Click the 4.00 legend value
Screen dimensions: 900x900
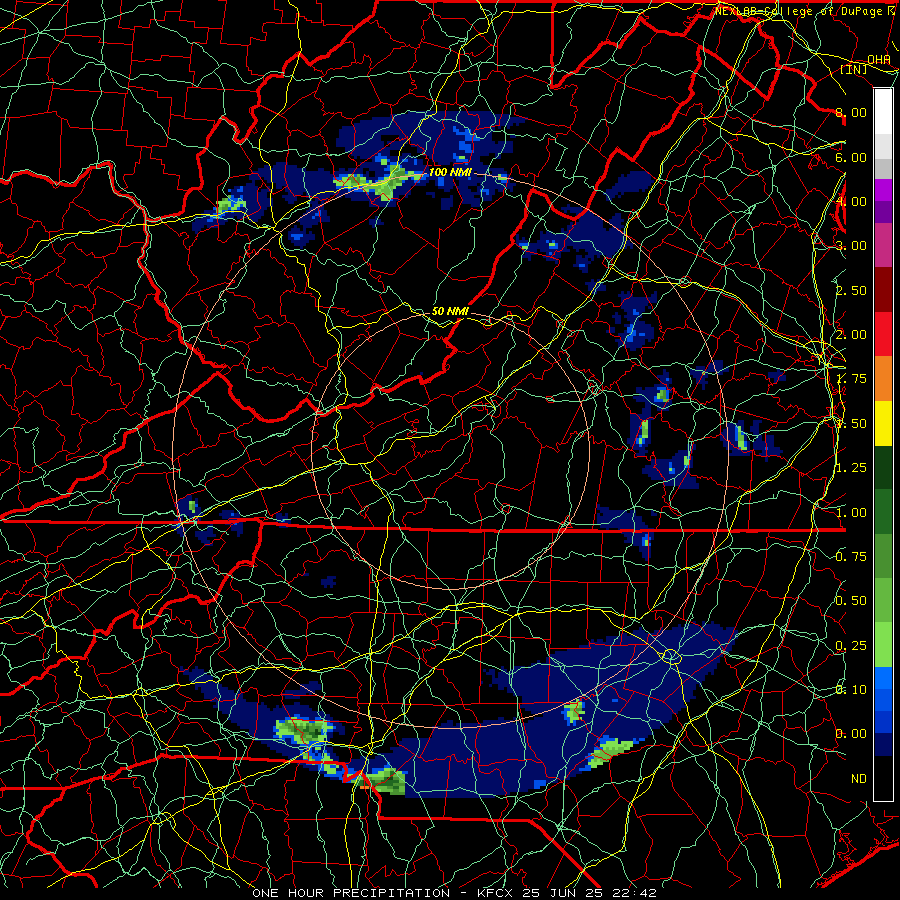coord(851,201)
